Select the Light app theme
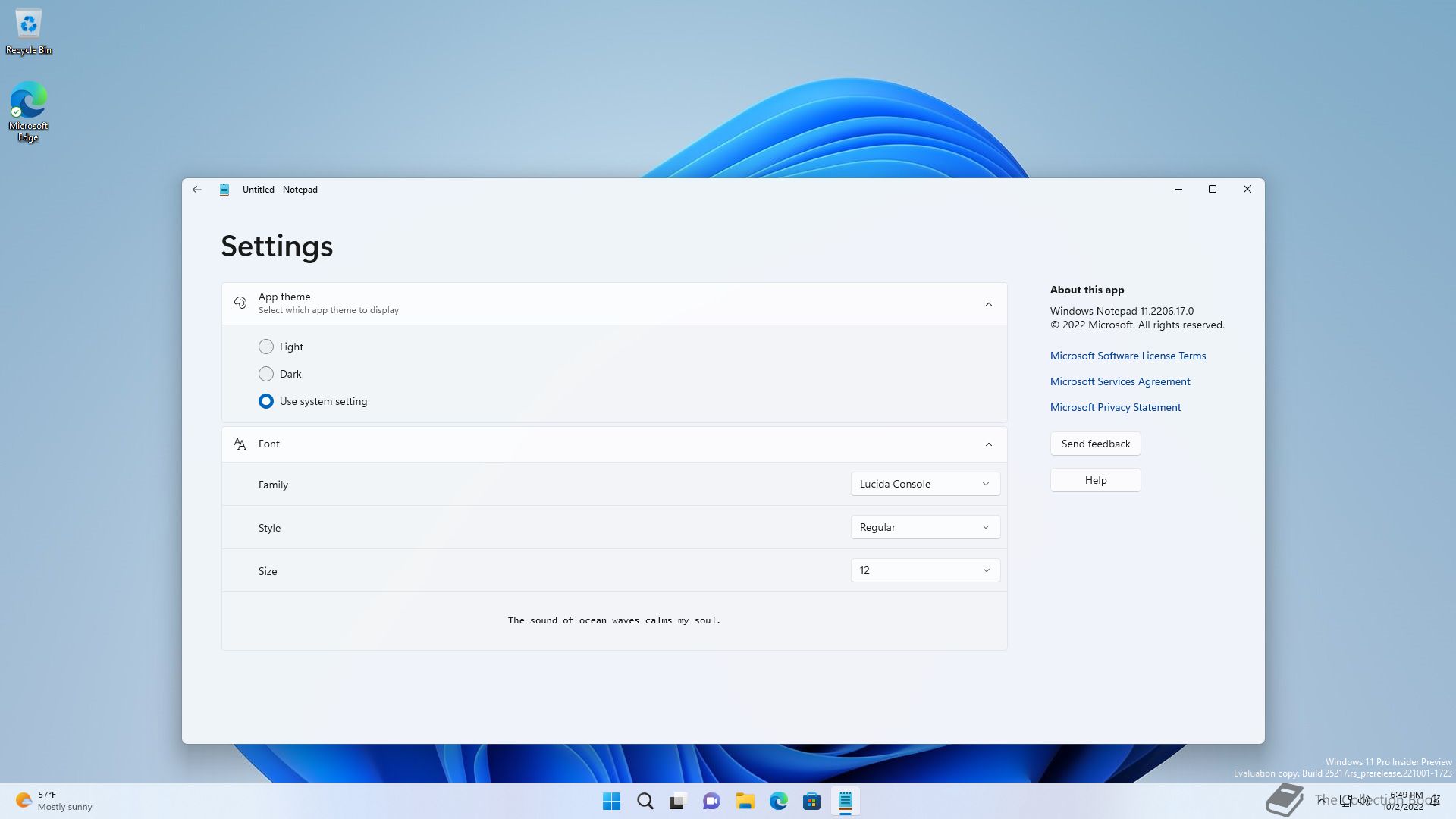 click(x=266, y=347)
